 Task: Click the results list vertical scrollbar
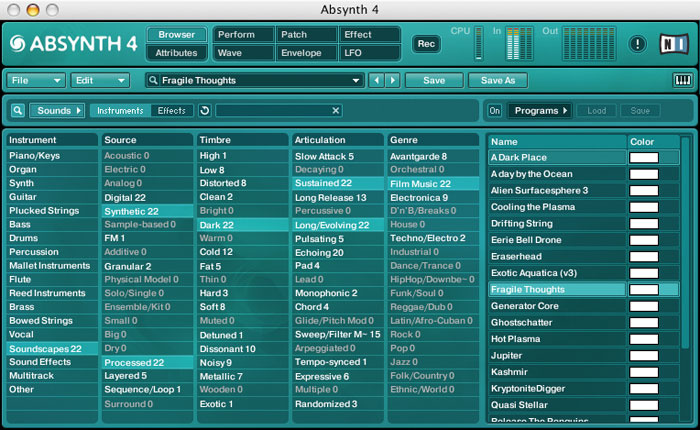tap(685, 243)
